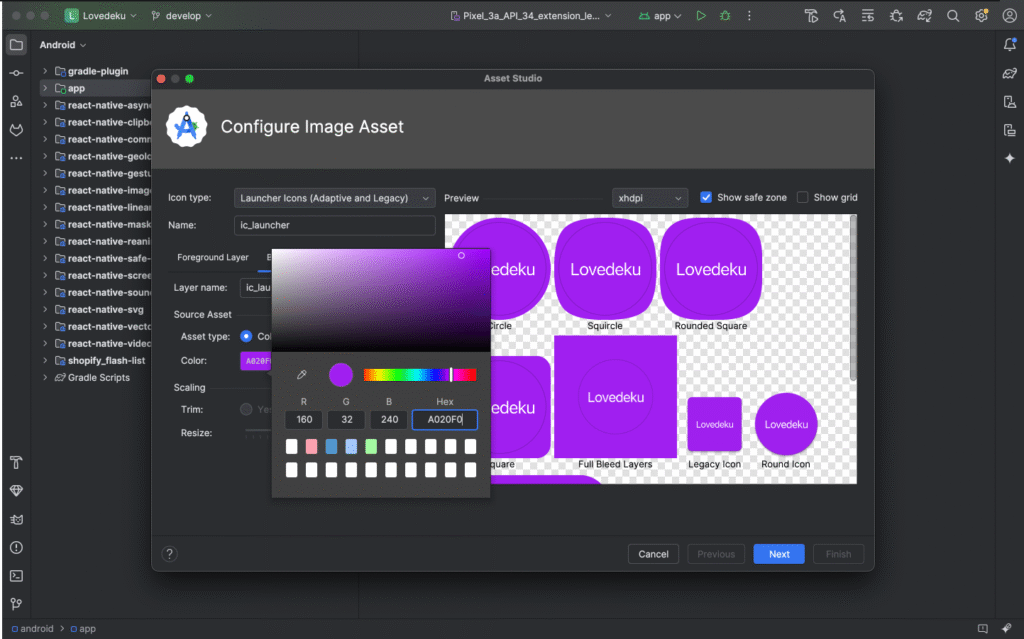Open the Search Everywhere magnifier icon
Screen dimensions: 1024x639
click(x=953, y=16)
